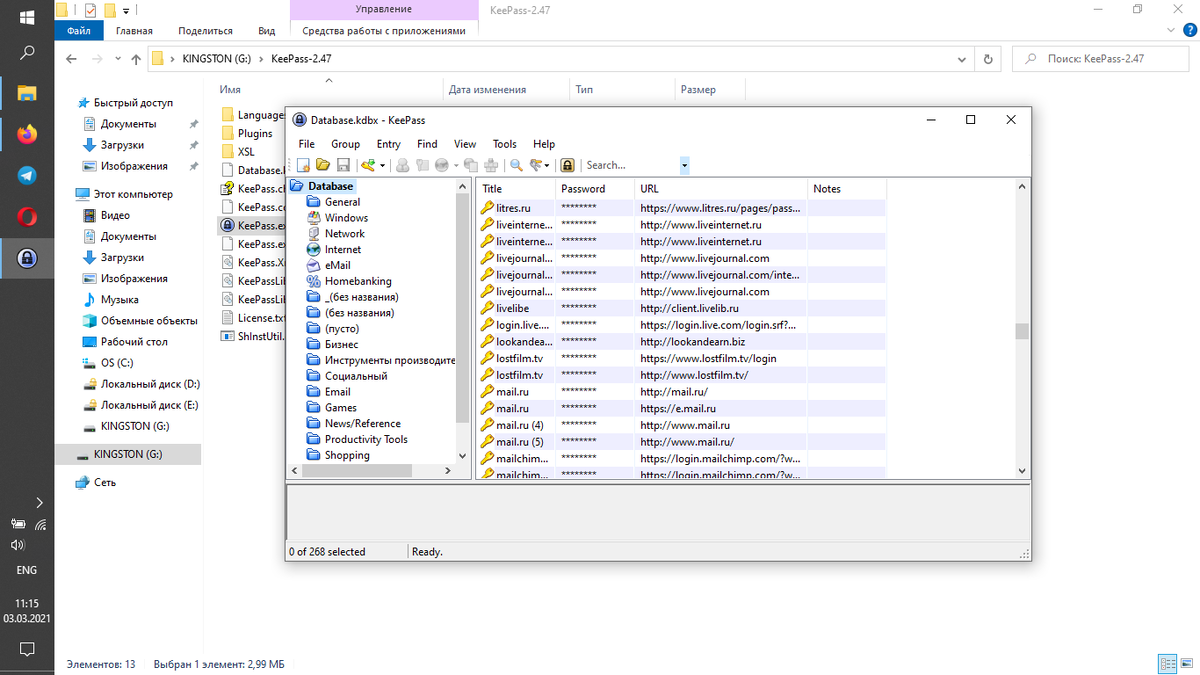Click the Copy URL to clipboard icon
Screen dimensions: 1200x675
[x=471, y=165]
